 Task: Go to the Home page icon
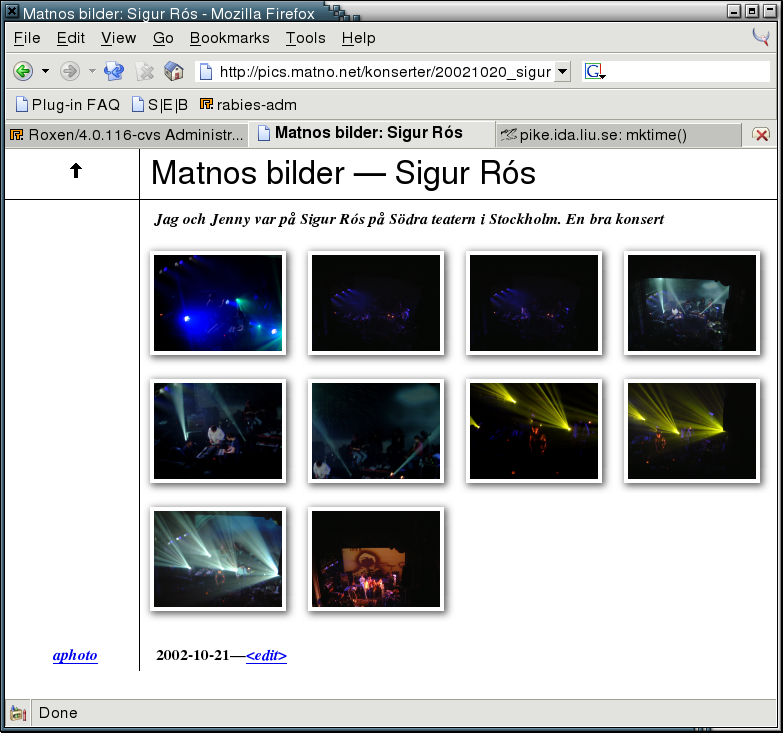click(x=174, y=71)
